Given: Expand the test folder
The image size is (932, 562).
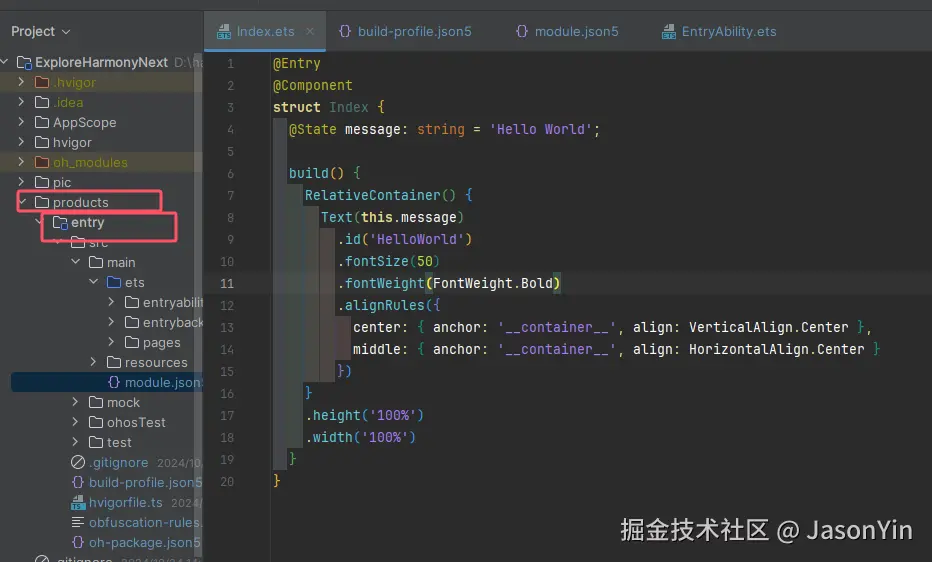Looking at the screenshot, I should click(x=75, y=443).
